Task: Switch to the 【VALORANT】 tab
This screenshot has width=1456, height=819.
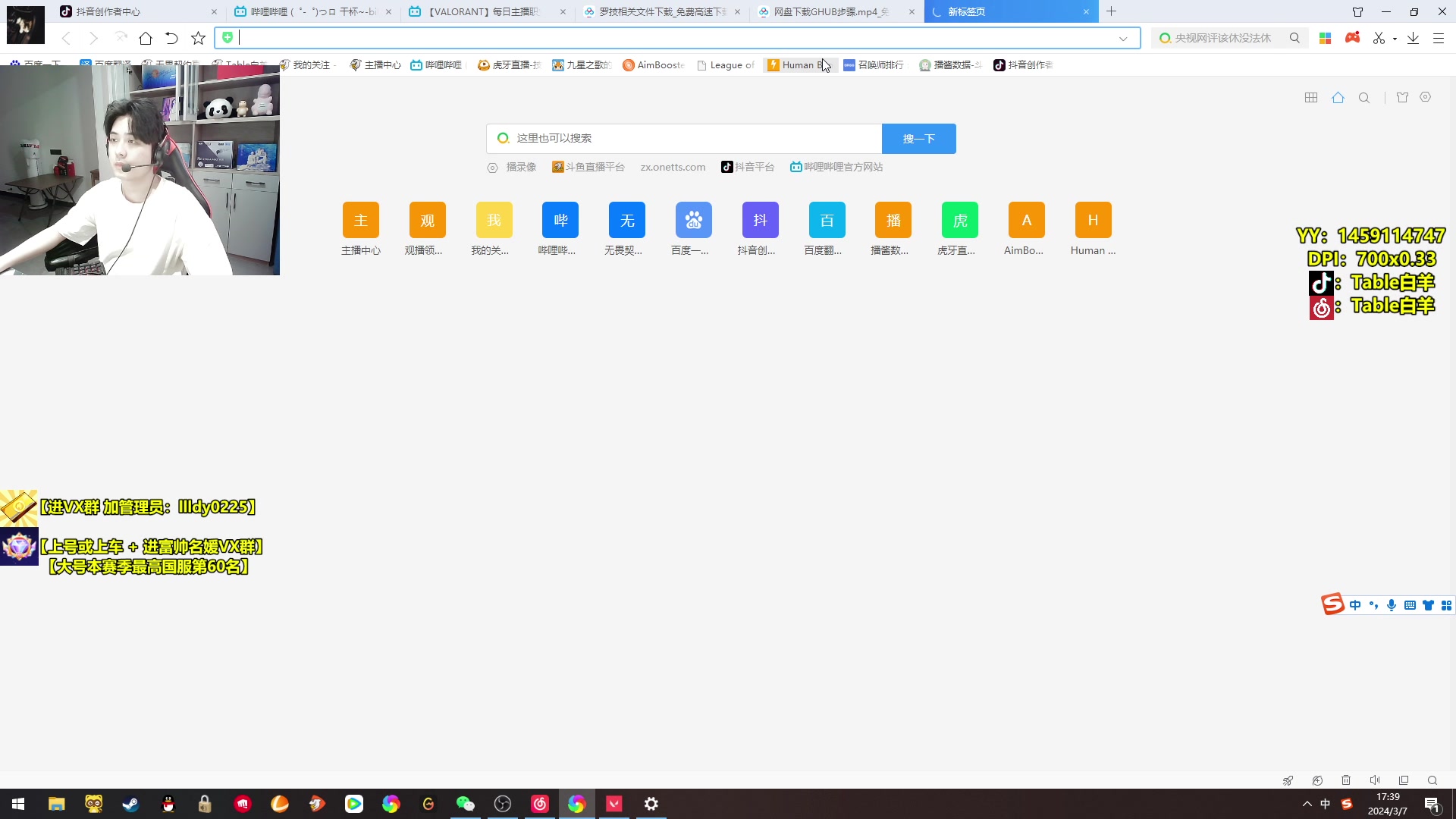Action: click(484, 11)
